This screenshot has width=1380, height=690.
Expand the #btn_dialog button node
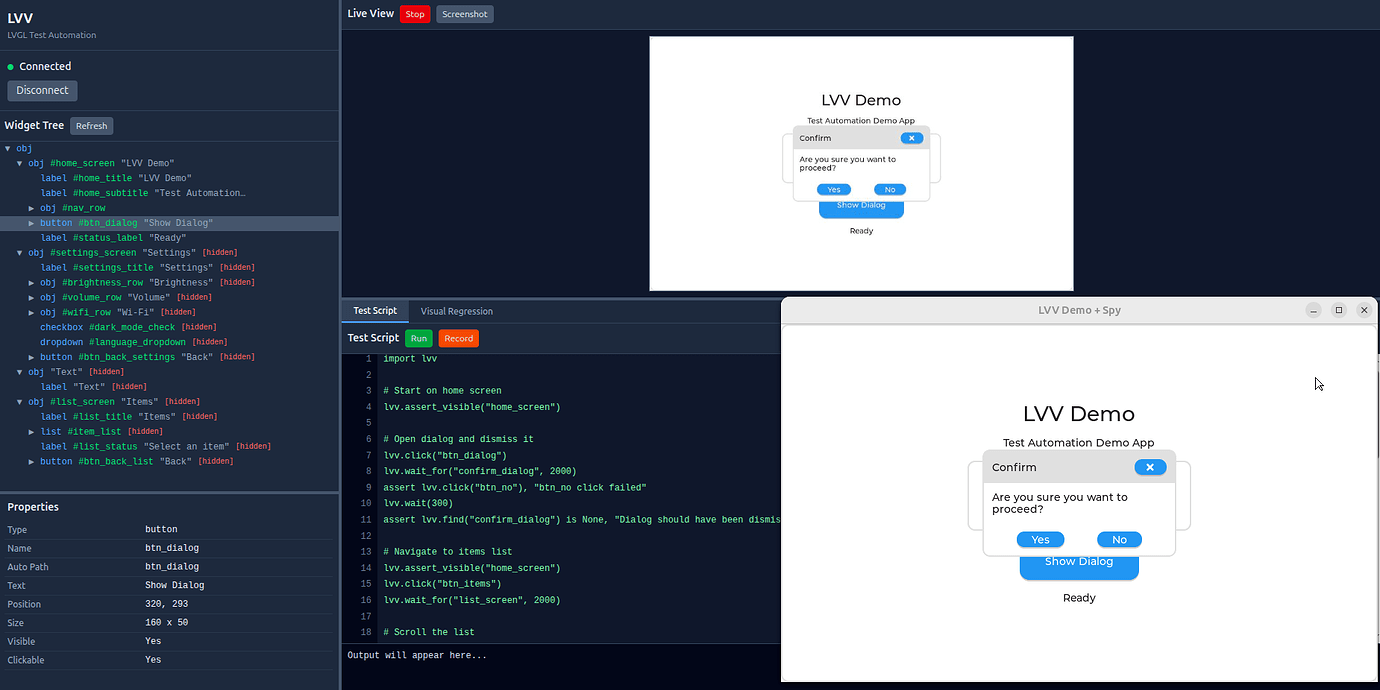click(x=32, y=223)
